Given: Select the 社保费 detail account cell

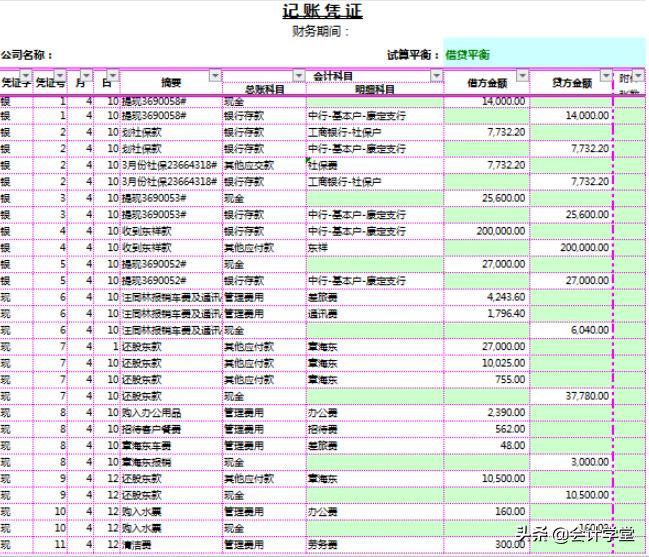Looking at the screenshot, I should point(375,165).
